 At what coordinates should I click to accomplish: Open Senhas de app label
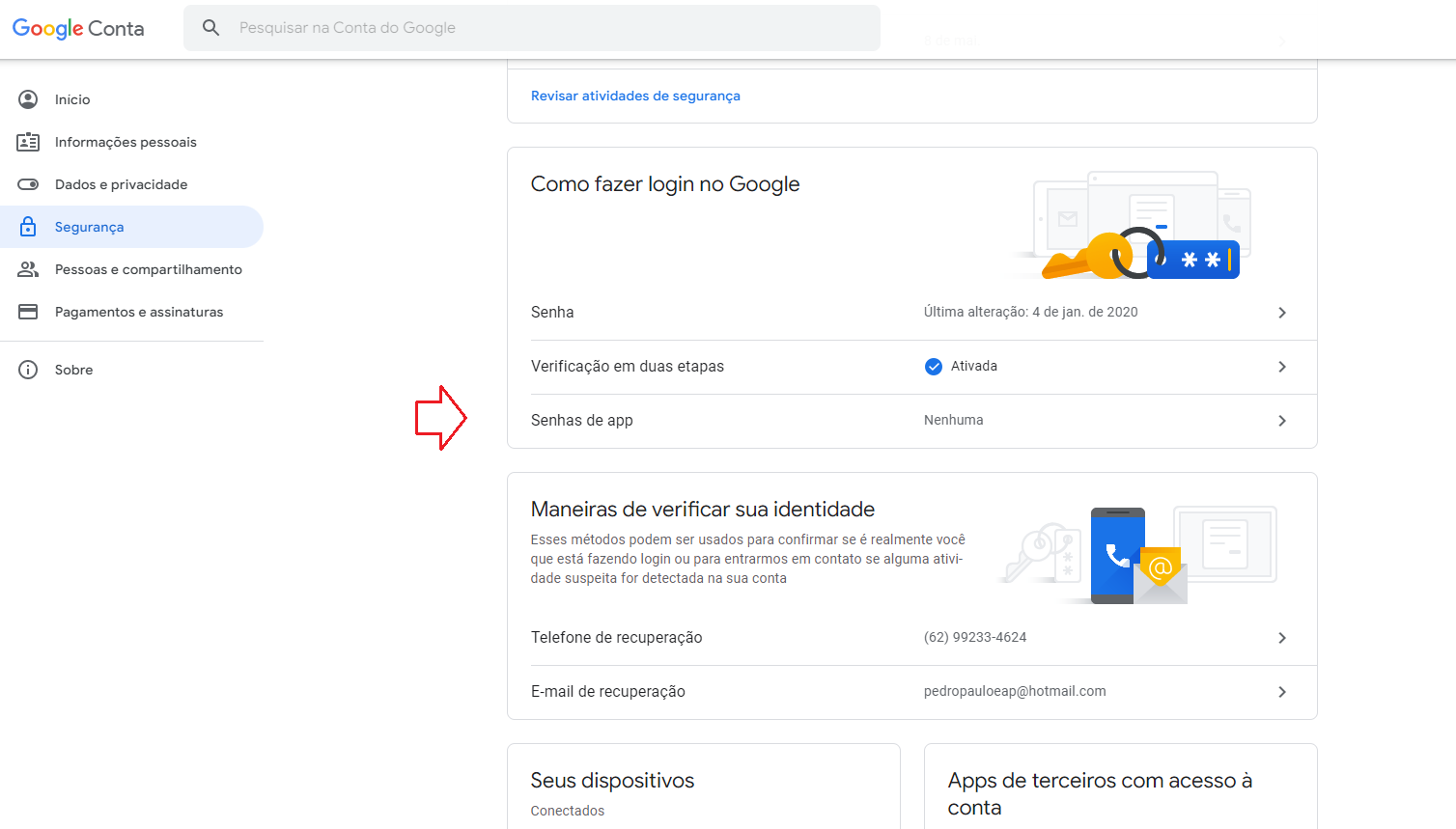(x=582, y=420)
